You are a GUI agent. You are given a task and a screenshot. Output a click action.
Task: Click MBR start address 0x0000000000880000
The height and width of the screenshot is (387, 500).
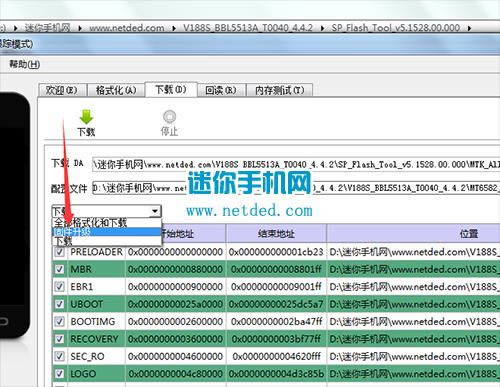pyautogui.click(x=175, y=269)
